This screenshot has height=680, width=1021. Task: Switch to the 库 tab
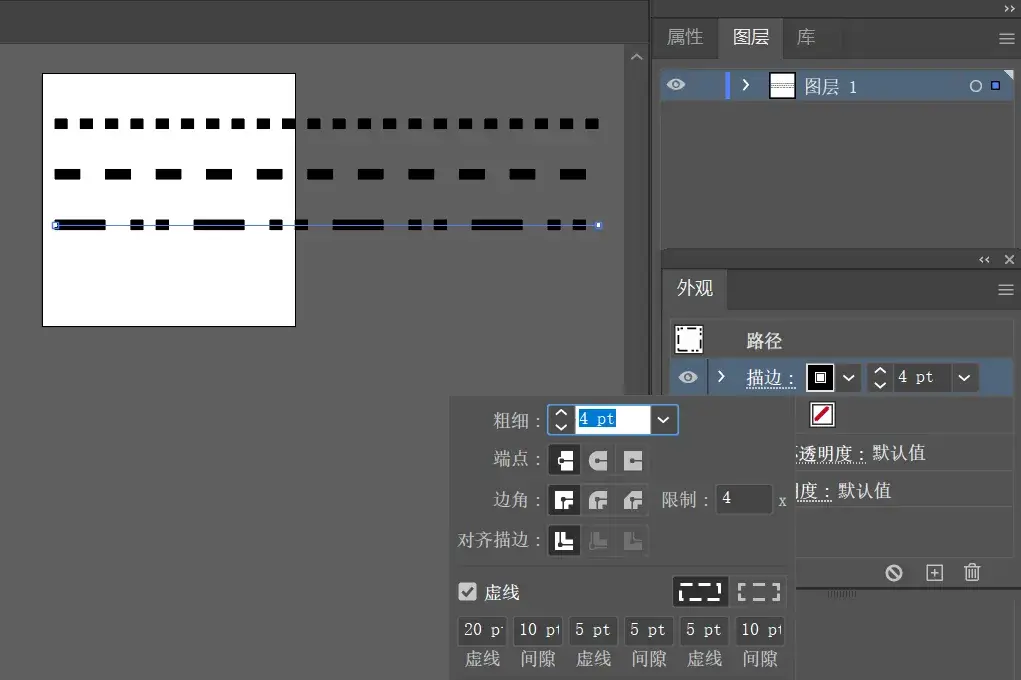click(x=806, y=37)
